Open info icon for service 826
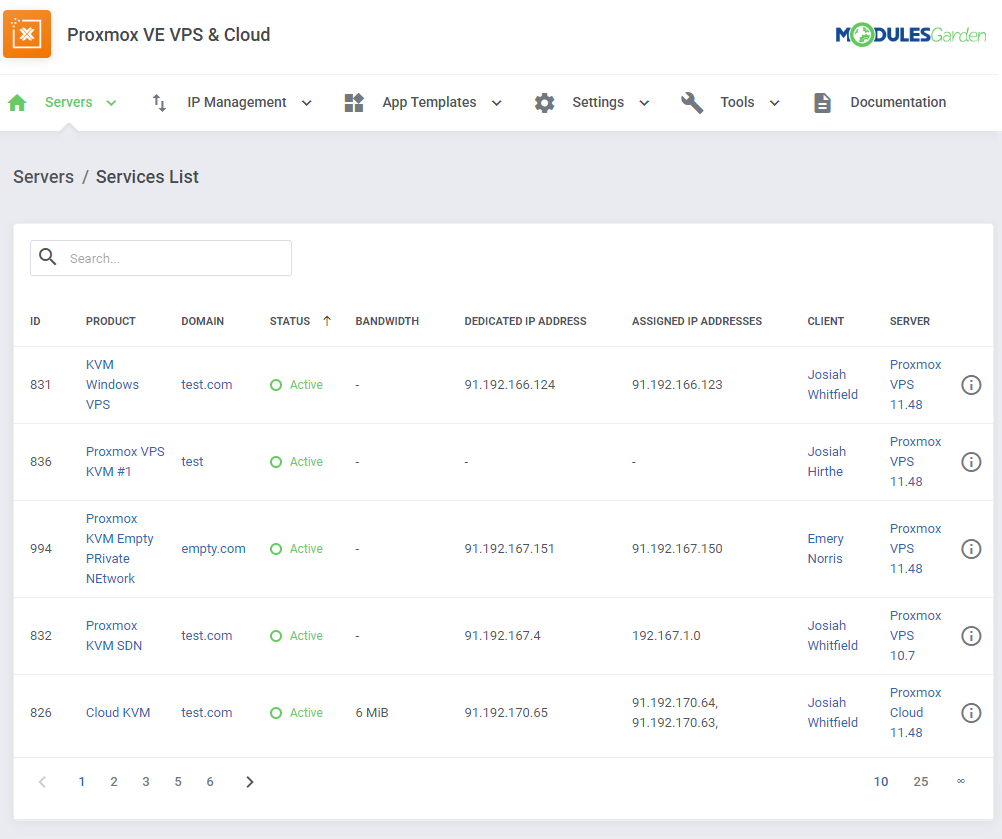Image resolution: width=1002 pixels, height=839 pixels. (x=971, y=712)
